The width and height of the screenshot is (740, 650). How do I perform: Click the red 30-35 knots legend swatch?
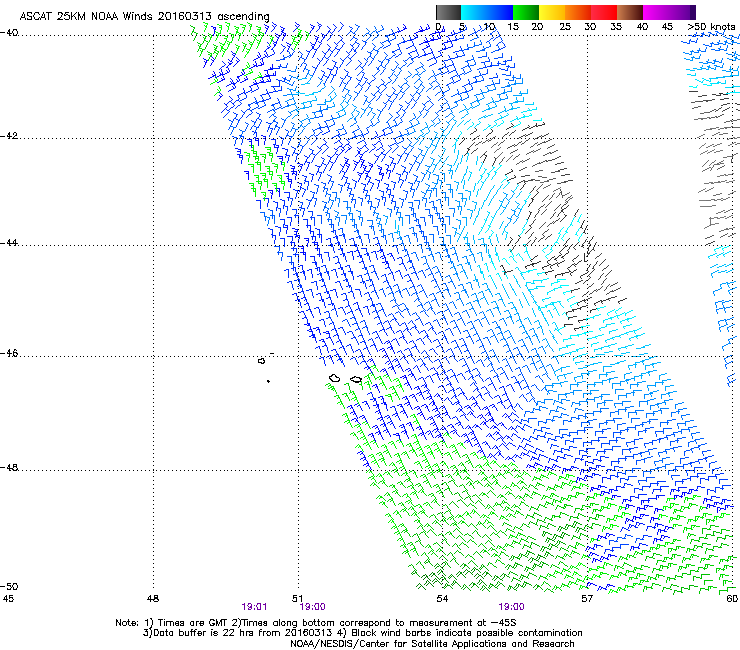click(604, 12)
